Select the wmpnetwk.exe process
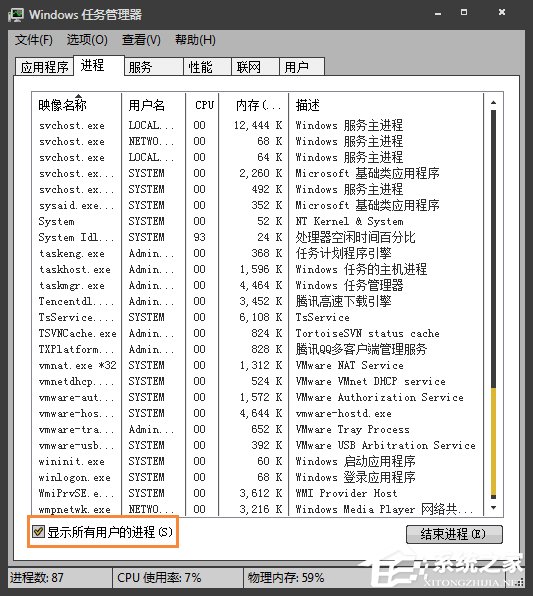Screen dimensions: 533x596 (257, 509)
